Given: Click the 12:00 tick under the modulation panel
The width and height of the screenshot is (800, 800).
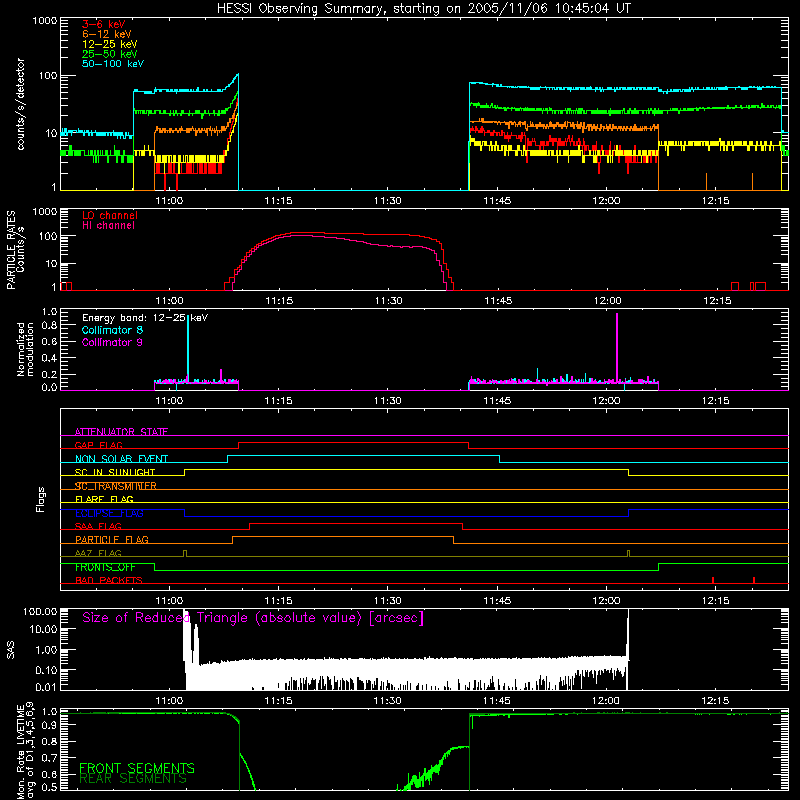Looking at the screenshot, I should pos(607,401).
